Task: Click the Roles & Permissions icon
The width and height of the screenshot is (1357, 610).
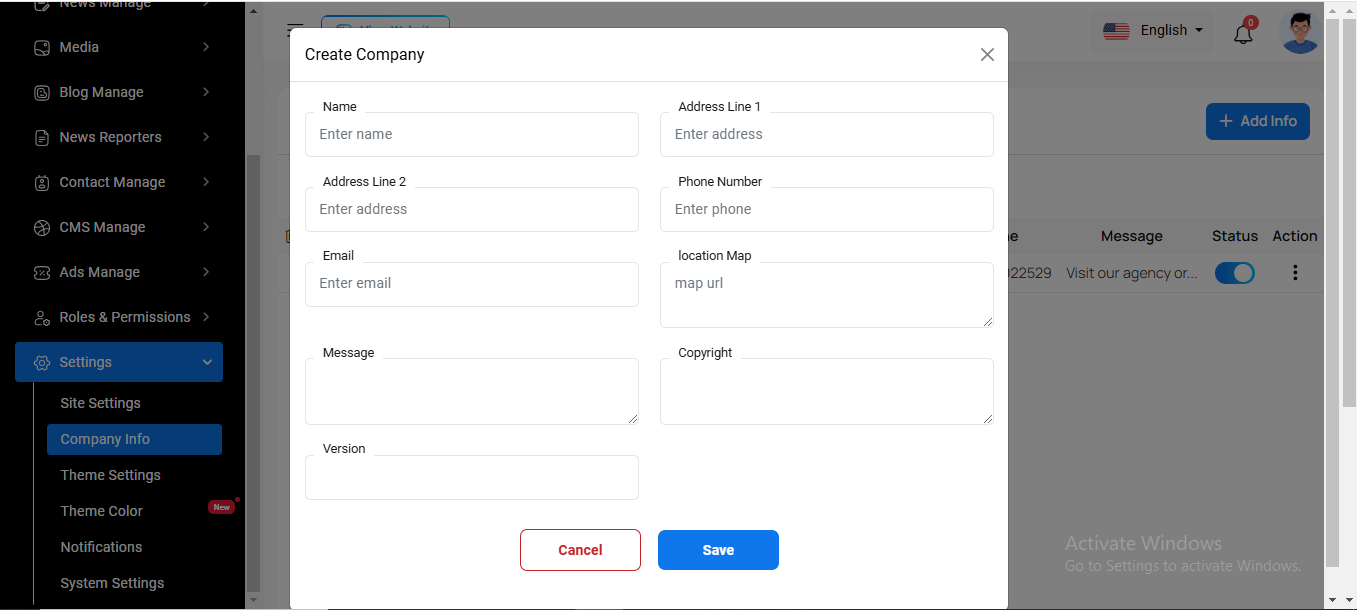Action: [42, 317]
